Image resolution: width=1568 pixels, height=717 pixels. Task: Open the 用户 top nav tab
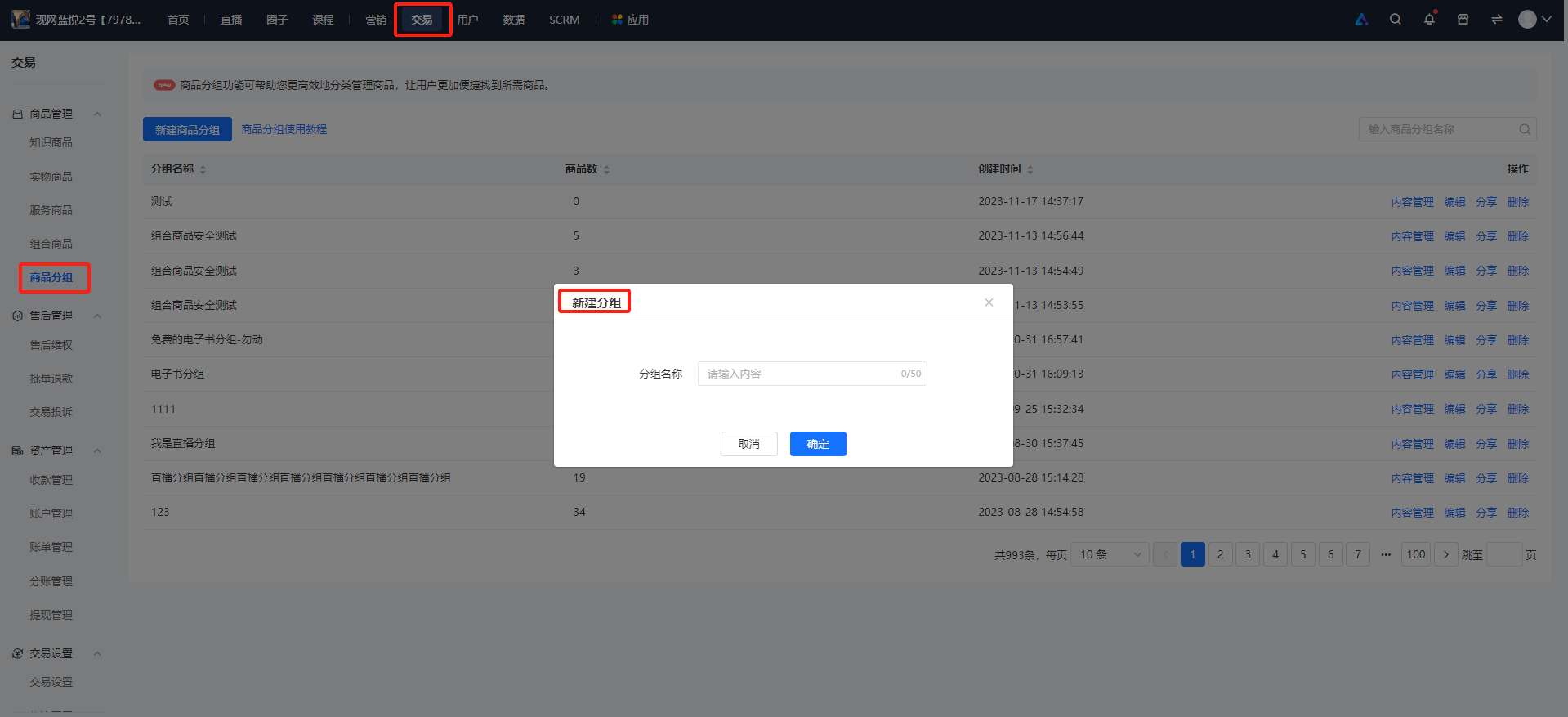(x=467, y=20)
